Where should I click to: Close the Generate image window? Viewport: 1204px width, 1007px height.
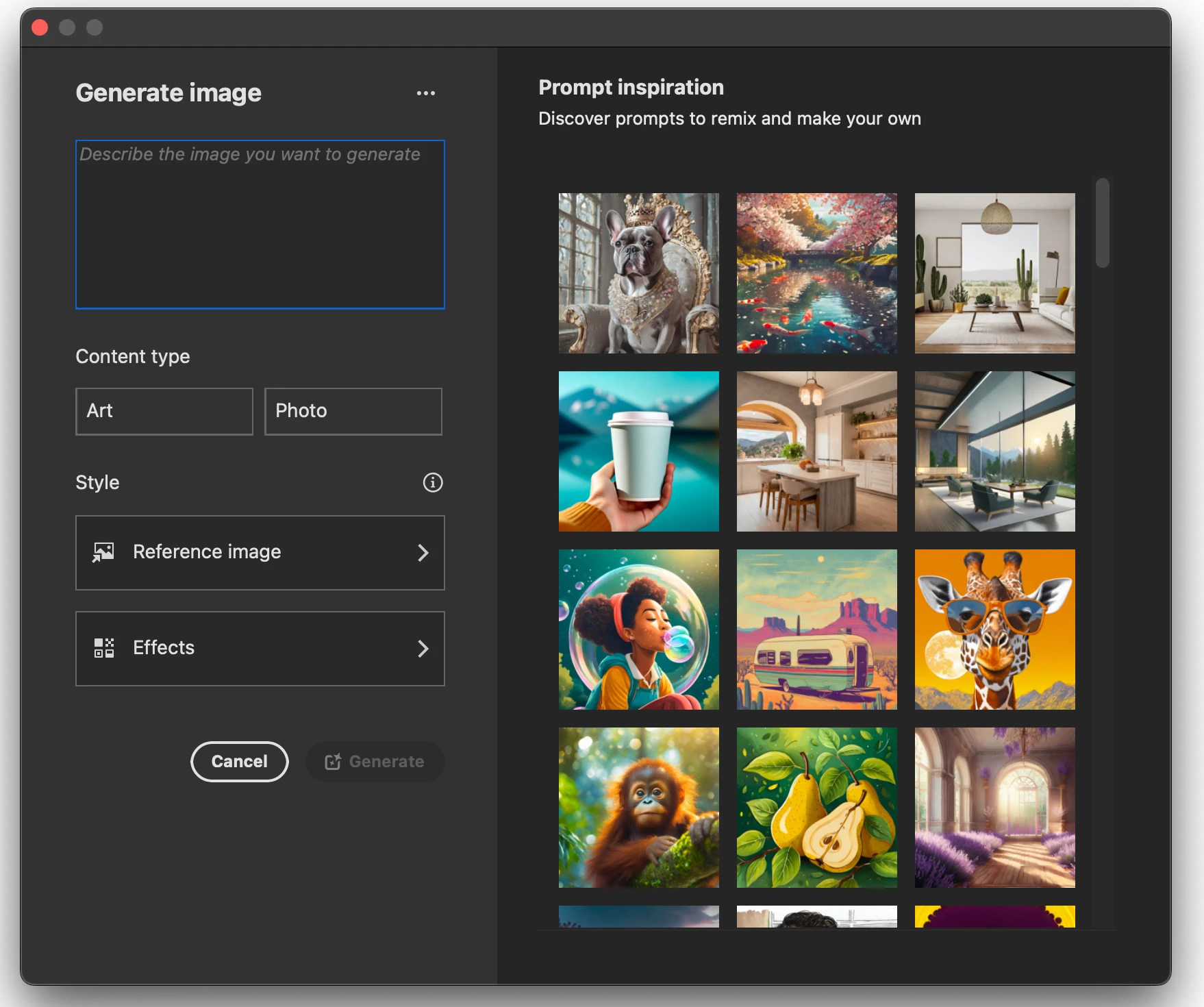click(x=40, y=27)
